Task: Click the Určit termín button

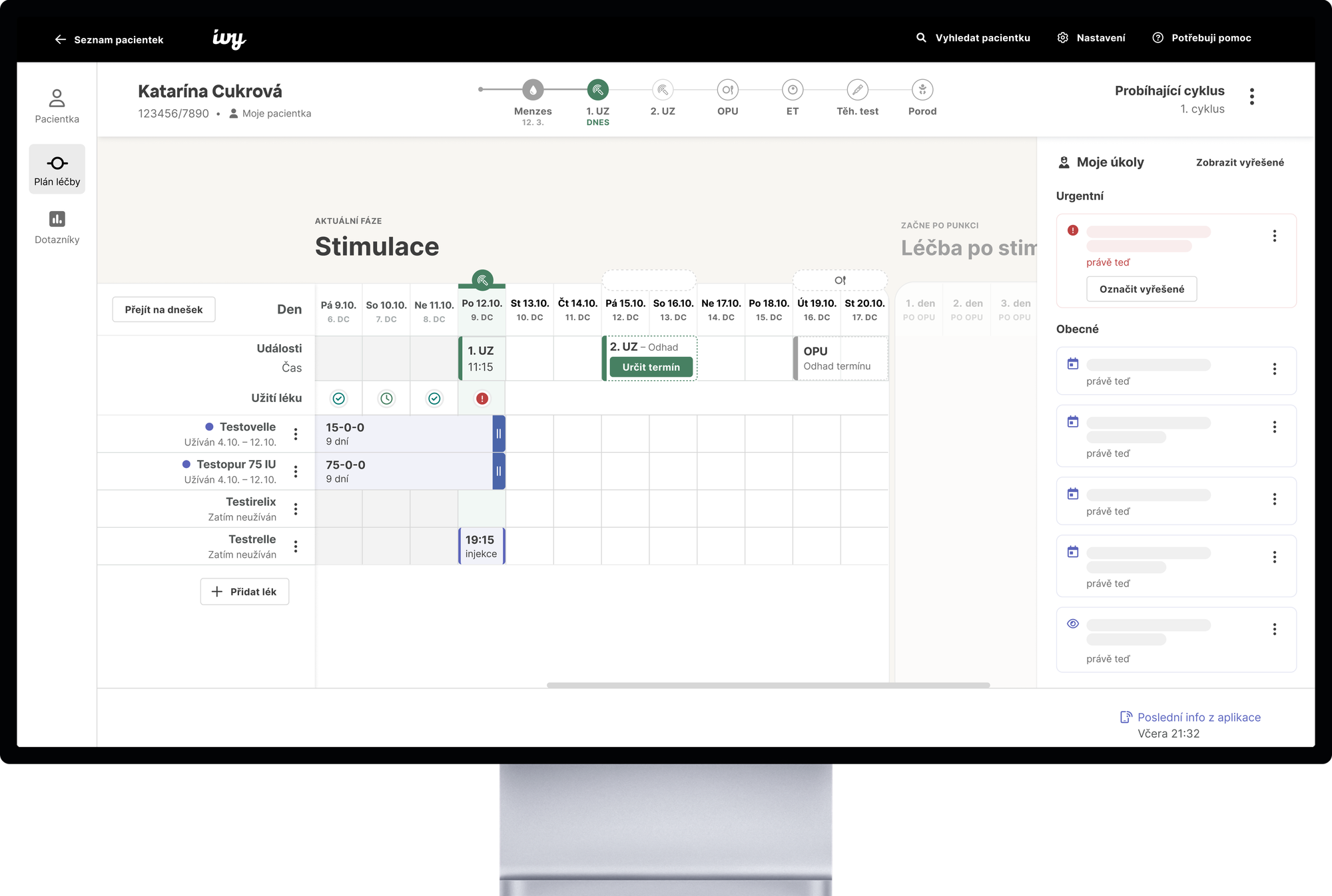Action: point(651,367)
